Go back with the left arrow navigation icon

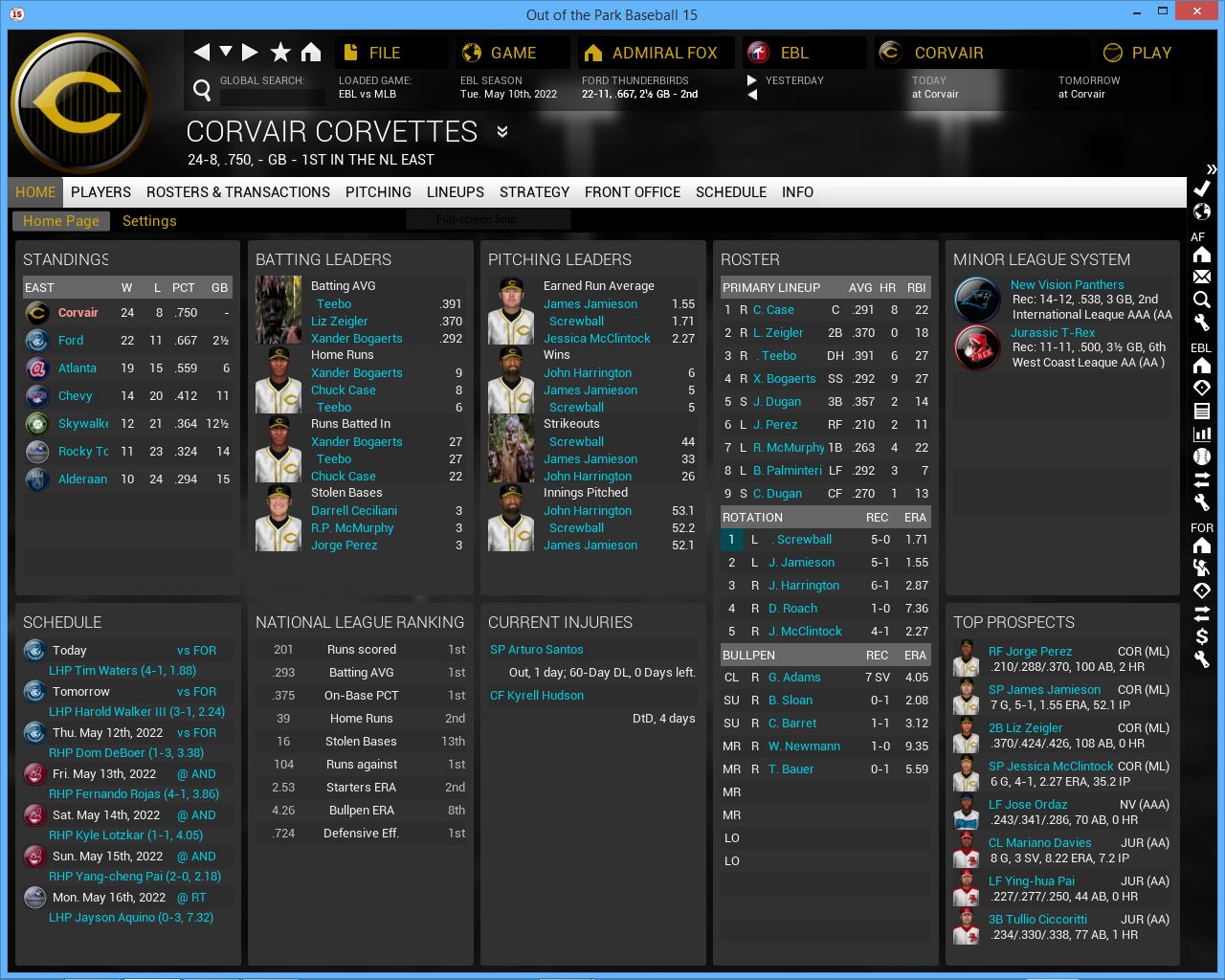[x=201, y=53]
